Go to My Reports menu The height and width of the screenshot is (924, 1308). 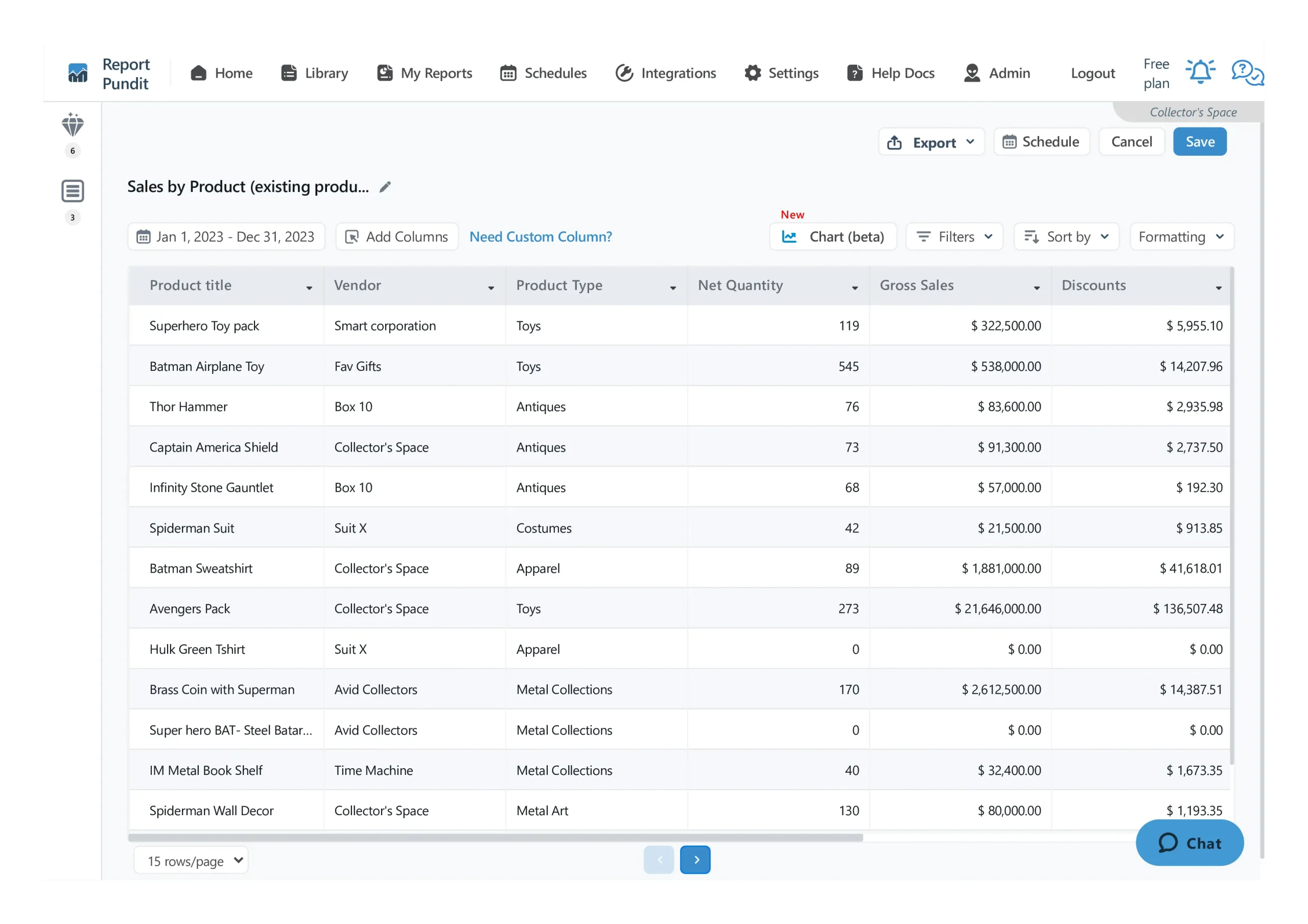coord(425,74)
